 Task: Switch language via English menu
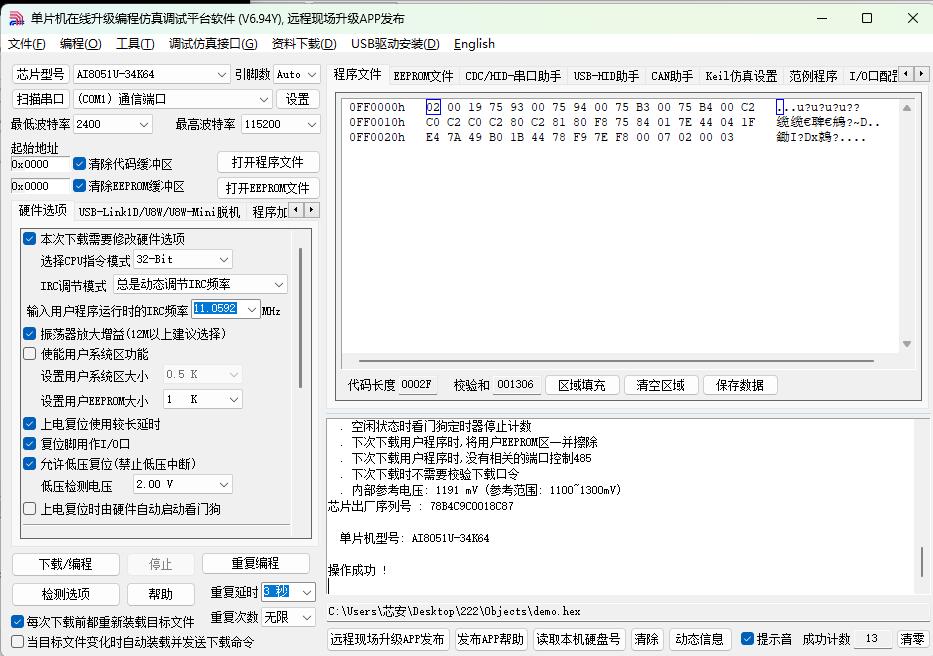(x=474, y=43)
